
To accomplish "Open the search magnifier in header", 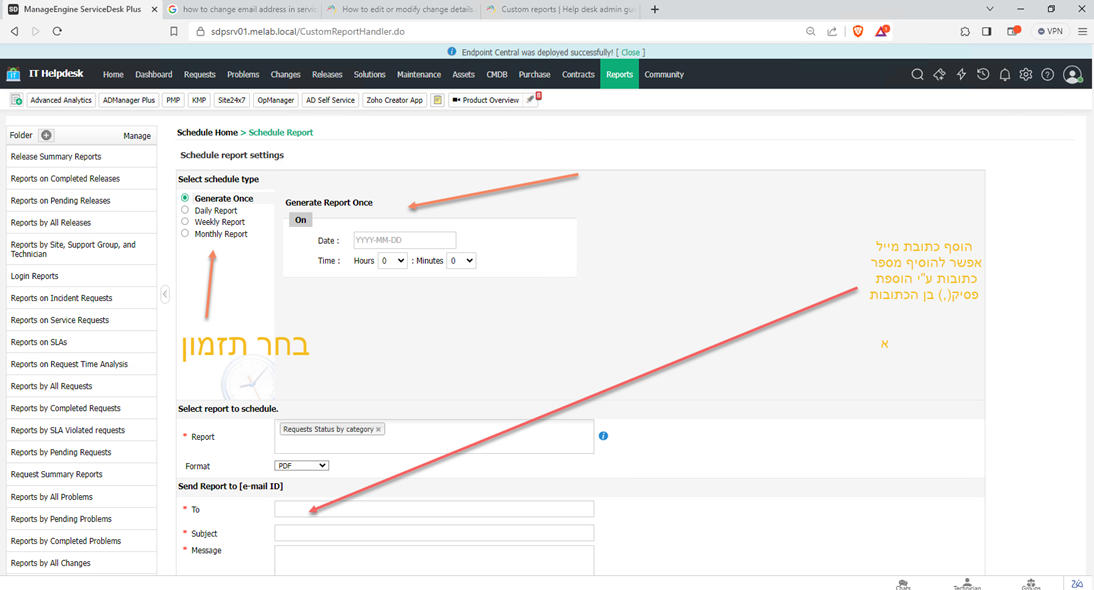I will (917, 75).
